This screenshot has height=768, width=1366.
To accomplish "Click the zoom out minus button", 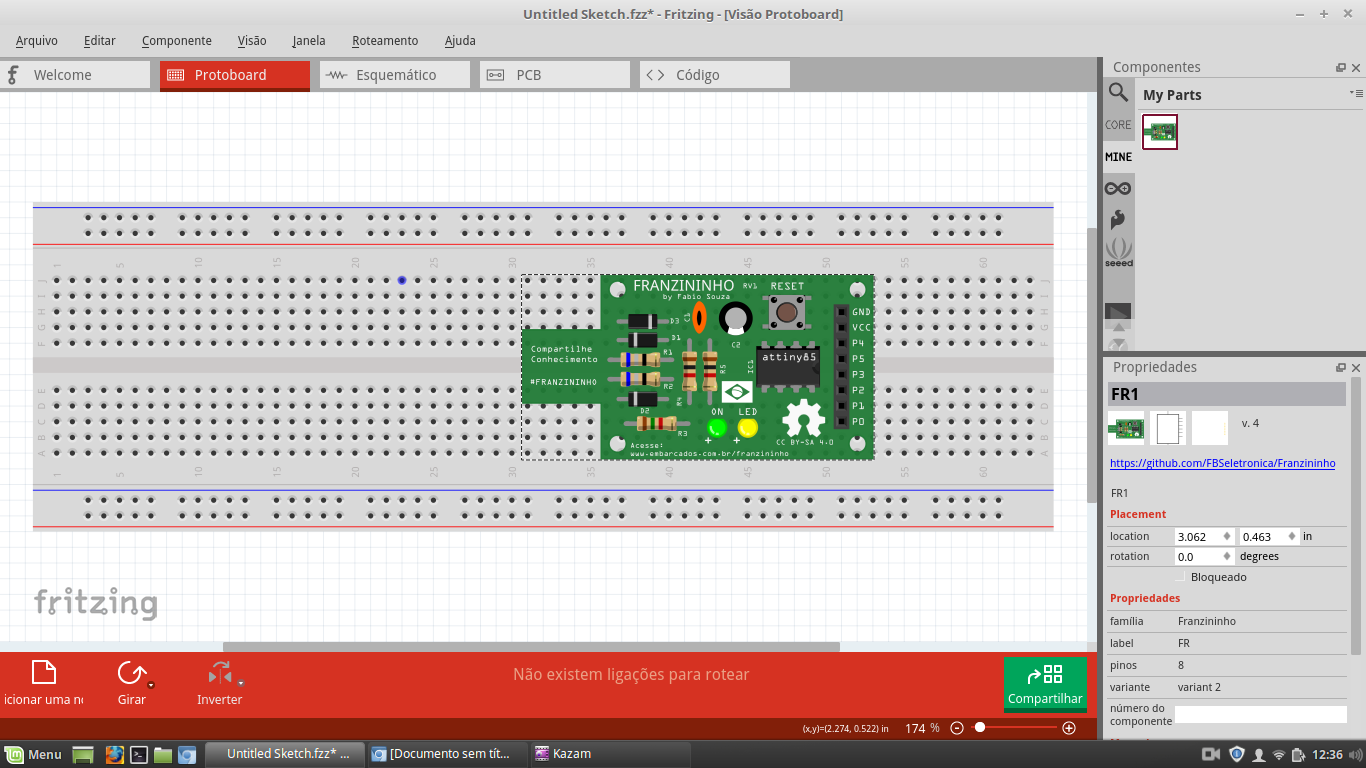I will point(956,728).
